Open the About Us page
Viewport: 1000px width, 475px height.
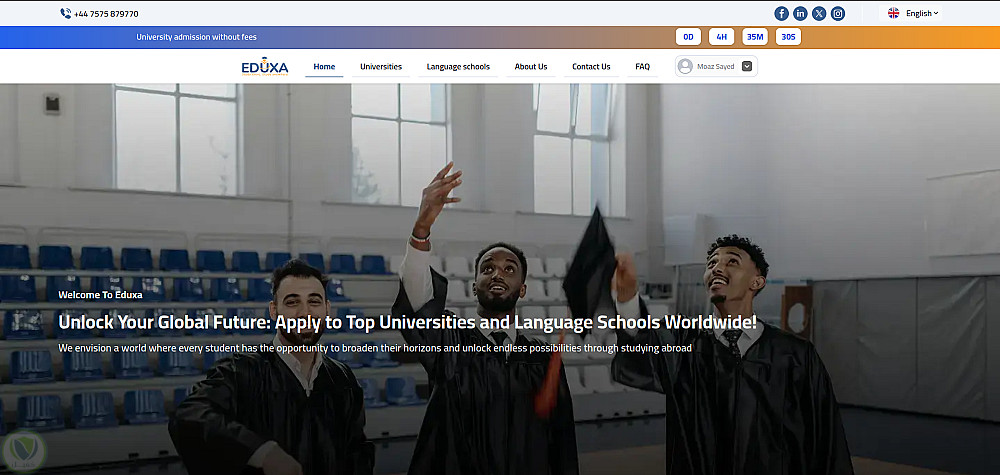coord(531,66)
